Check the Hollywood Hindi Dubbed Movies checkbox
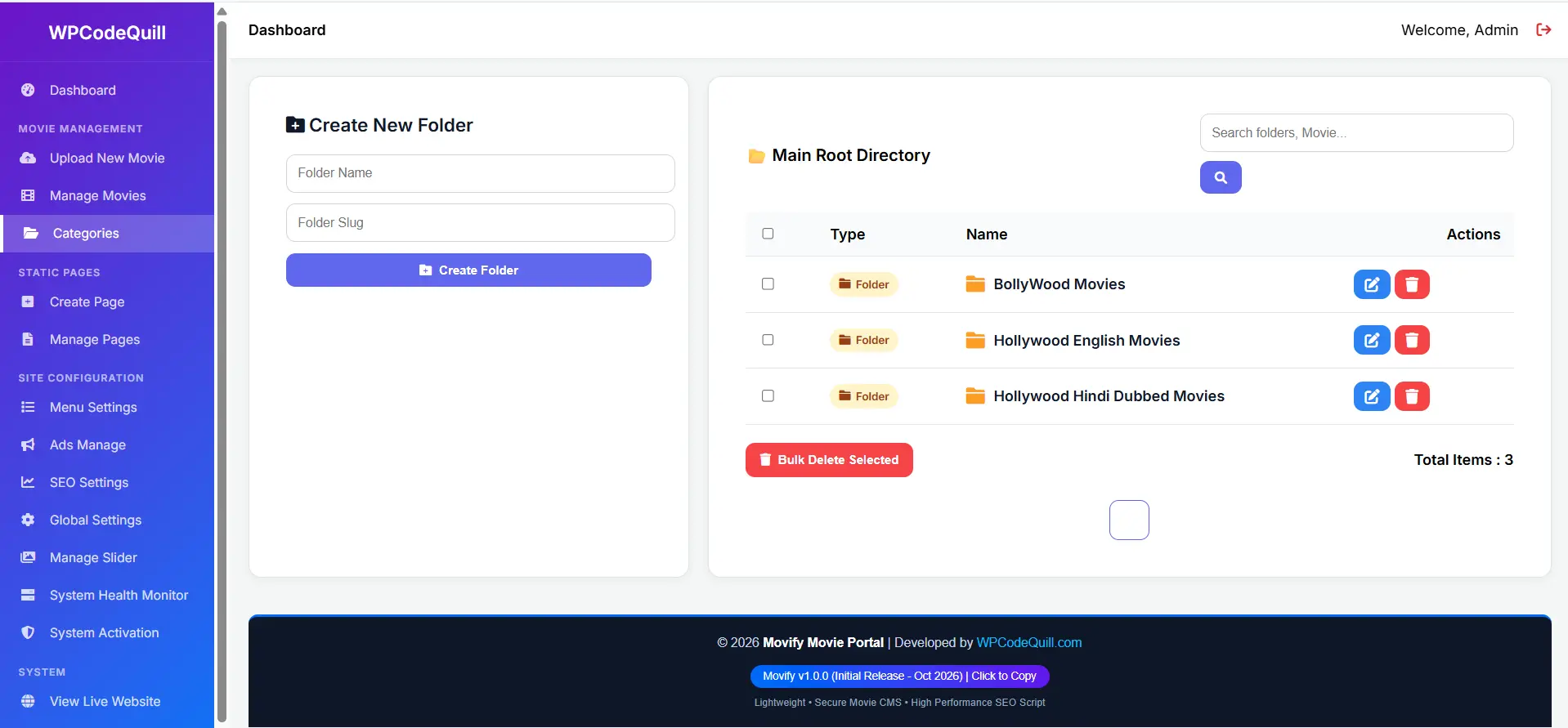Image resolution: width=1568 pixels, height=728 pixels. 768,395
